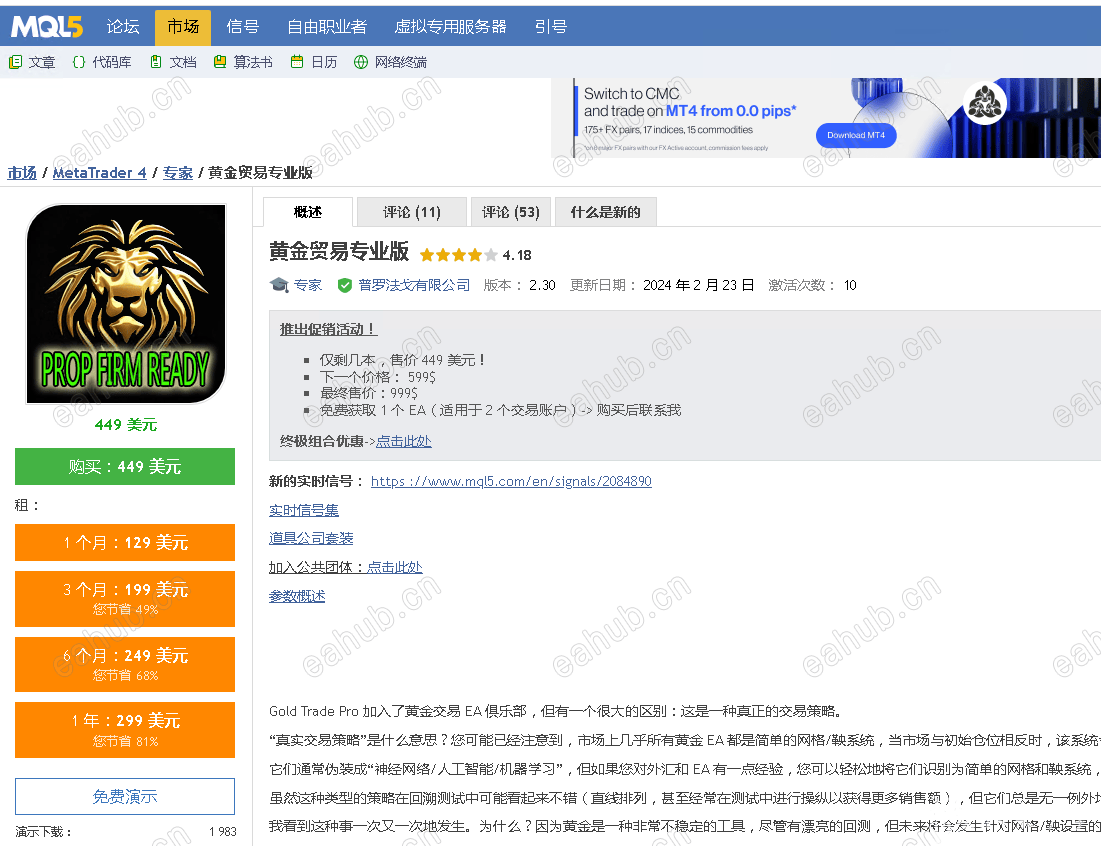Click the 购买：449 美元 button
Viewport: 1101px width, 846px height.
coord(124,466)
